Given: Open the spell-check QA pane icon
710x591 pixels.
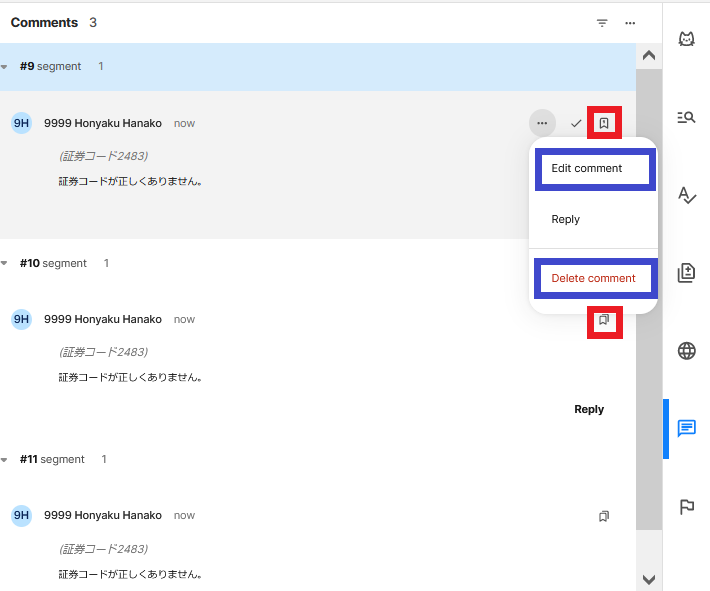Looking at the screenshot, I should click(686, 195).
